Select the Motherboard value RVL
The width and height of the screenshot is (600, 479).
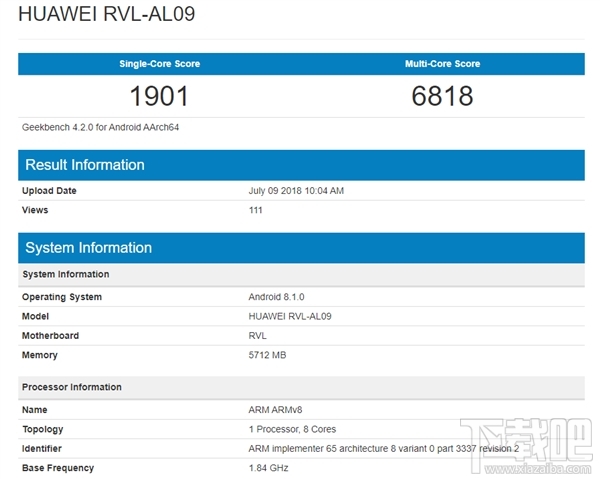click(x=258, y=336)
